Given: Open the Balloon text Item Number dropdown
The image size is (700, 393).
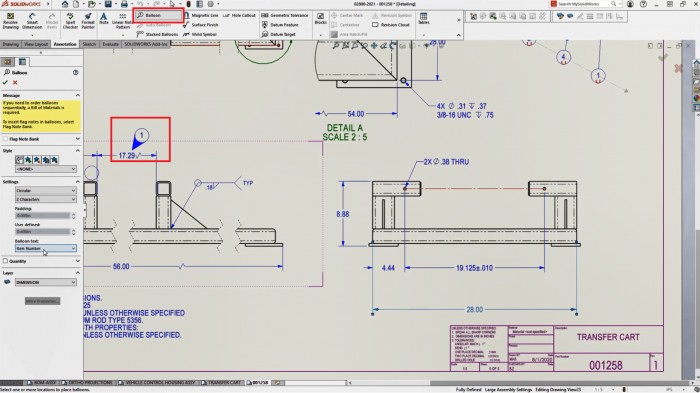Looking at the screenshot, I should [x=46, y=248].
